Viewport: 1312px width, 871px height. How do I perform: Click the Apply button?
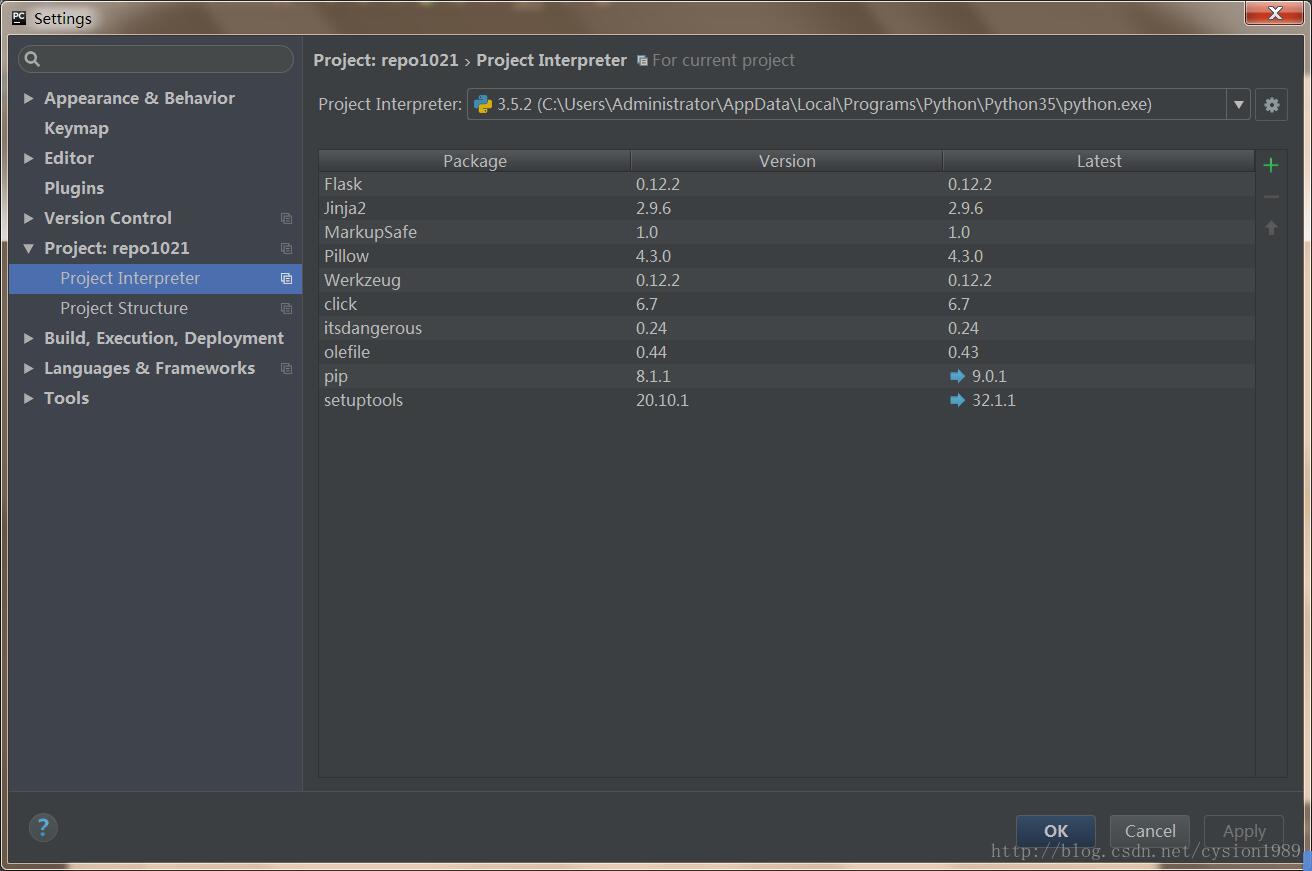[x=1244, y=831]
